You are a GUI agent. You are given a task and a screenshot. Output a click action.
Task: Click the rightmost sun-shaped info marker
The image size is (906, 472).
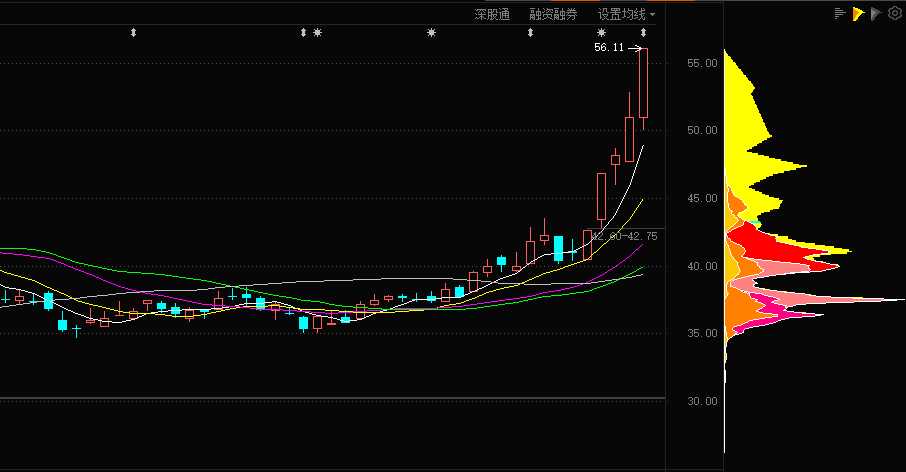601,33
